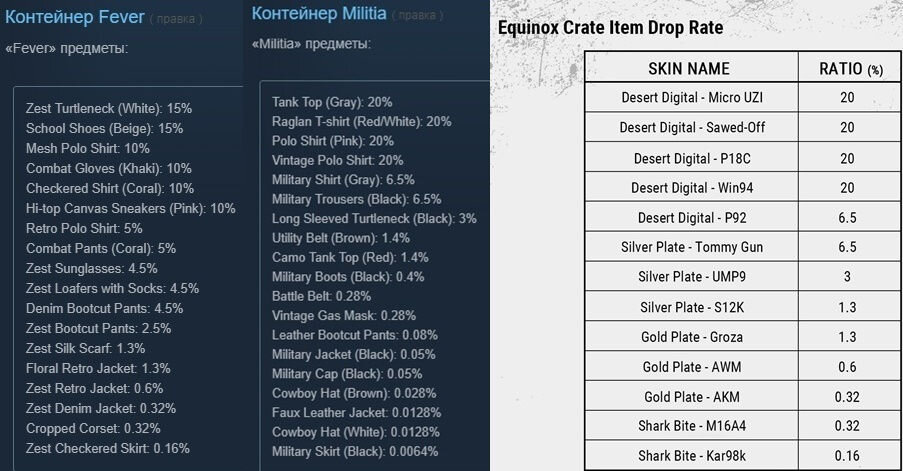Select the Military Skirt (Black) 0.0064% line
The height and width of the screenshot is (471, 903).
(355, 451)
